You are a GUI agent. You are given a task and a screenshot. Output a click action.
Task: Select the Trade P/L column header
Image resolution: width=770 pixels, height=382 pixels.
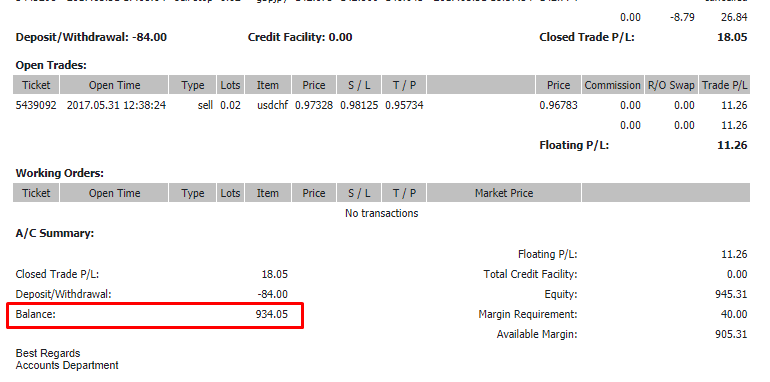coord(724,85)
